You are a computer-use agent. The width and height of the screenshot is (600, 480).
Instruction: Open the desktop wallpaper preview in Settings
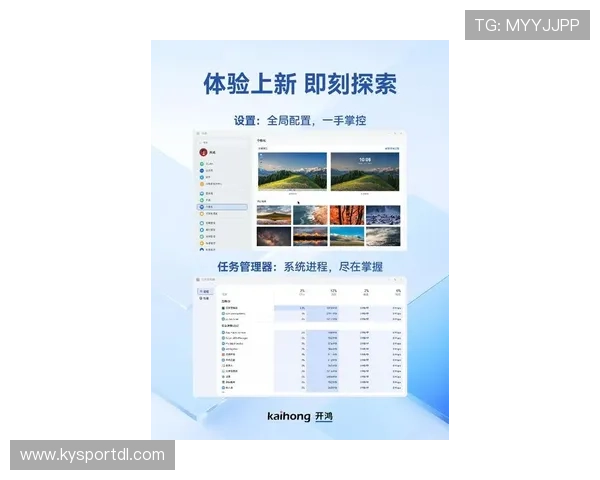[292, 171]
